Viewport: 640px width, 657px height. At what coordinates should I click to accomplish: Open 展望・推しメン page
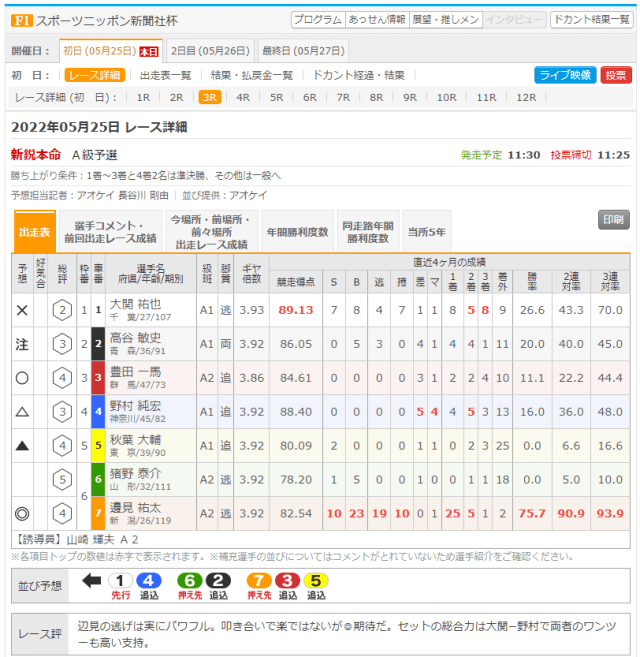(446, 20)
